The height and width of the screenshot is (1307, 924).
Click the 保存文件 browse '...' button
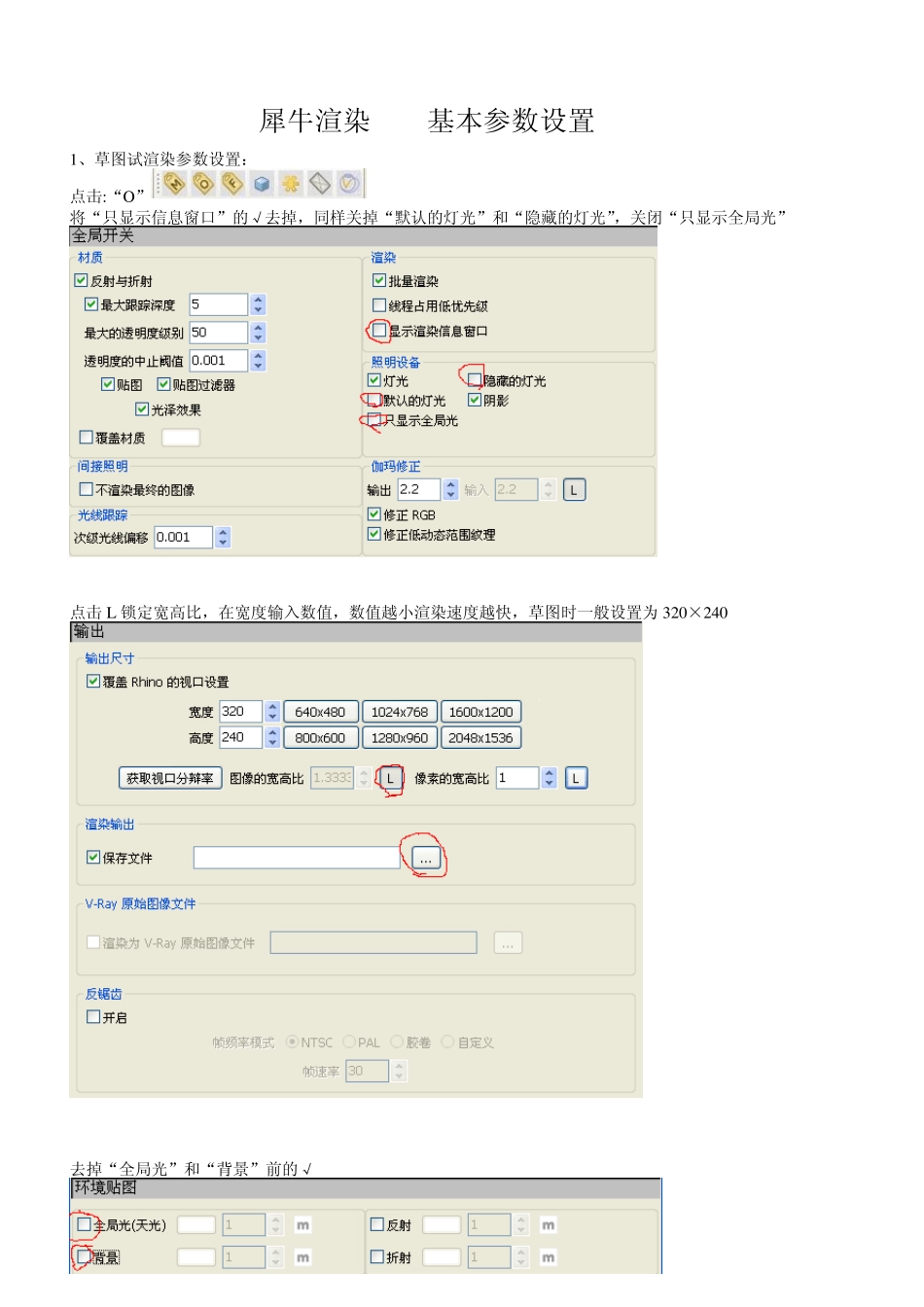tap(426, 858)
